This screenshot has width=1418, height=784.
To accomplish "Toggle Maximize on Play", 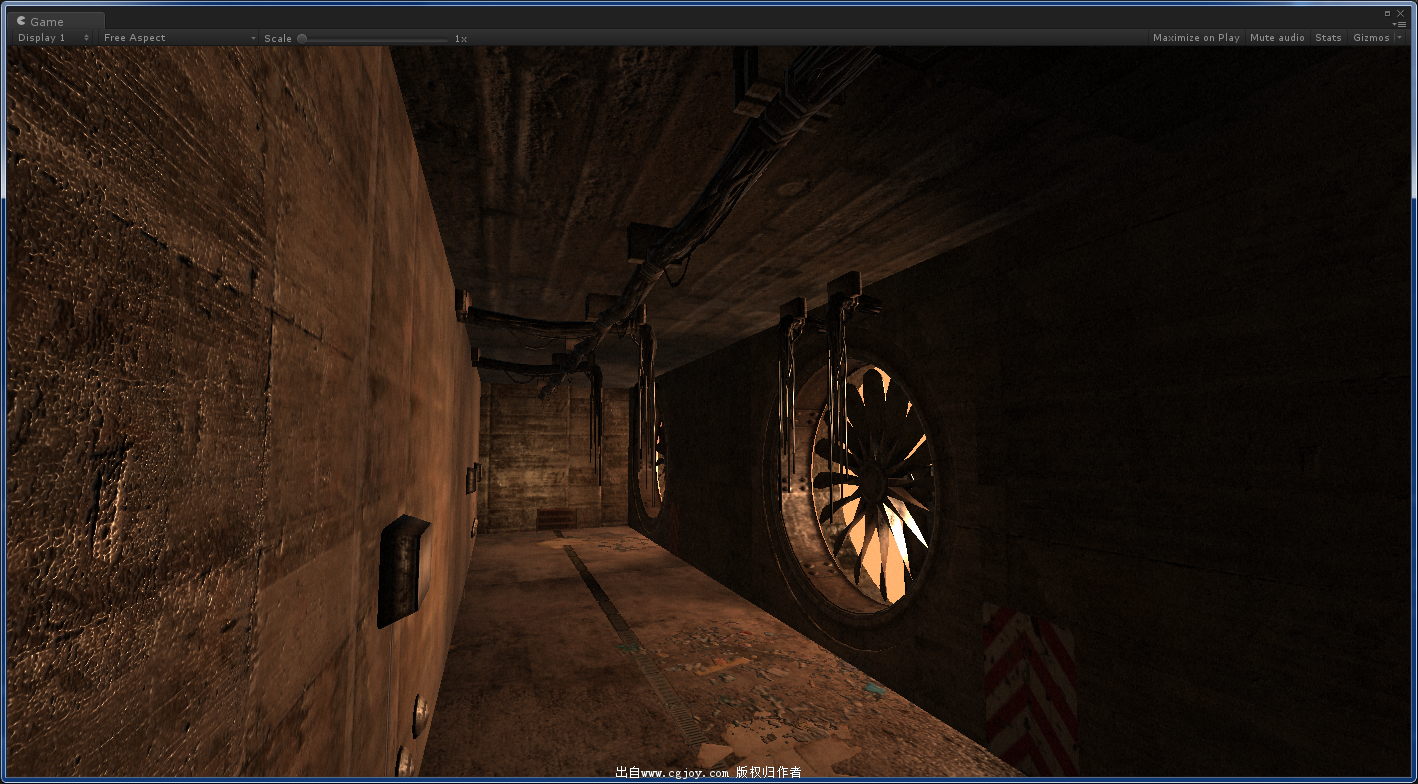I will pyautogui.click(x=1196, y=38).
